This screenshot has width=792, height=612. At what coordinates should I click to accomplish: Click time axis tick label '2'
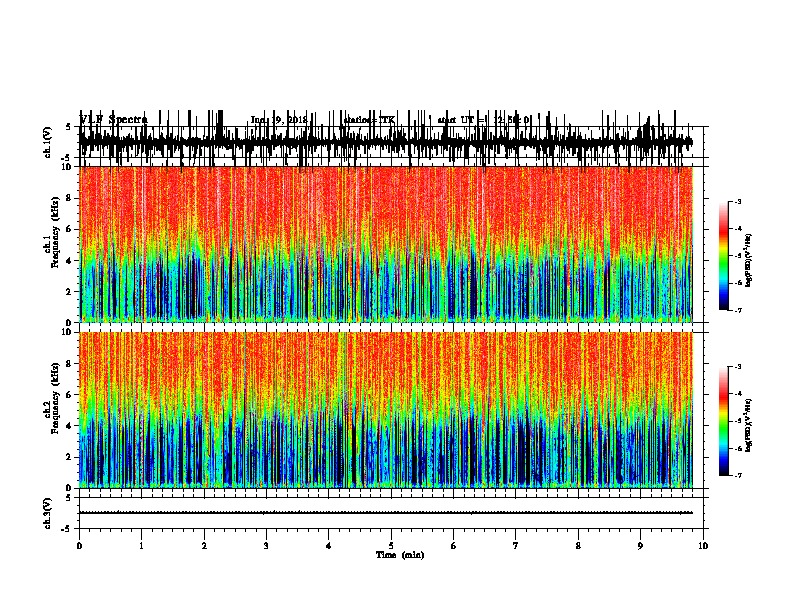tap(204, 546)
